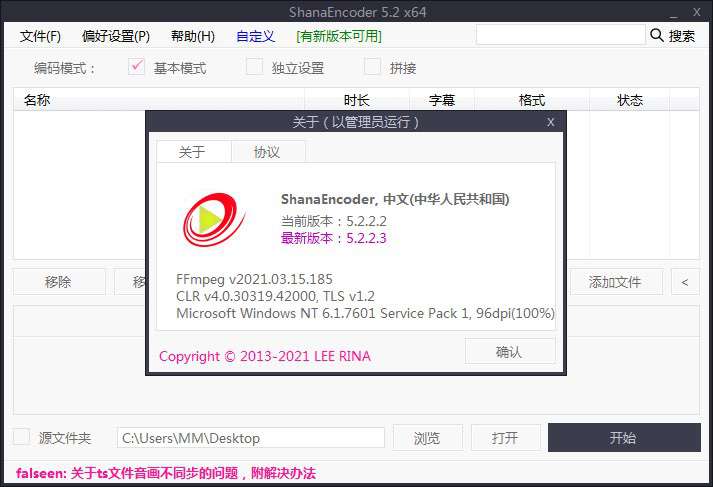Switch to the 协议 tab
The image size is (713, 487).
[x=268, y=152]
